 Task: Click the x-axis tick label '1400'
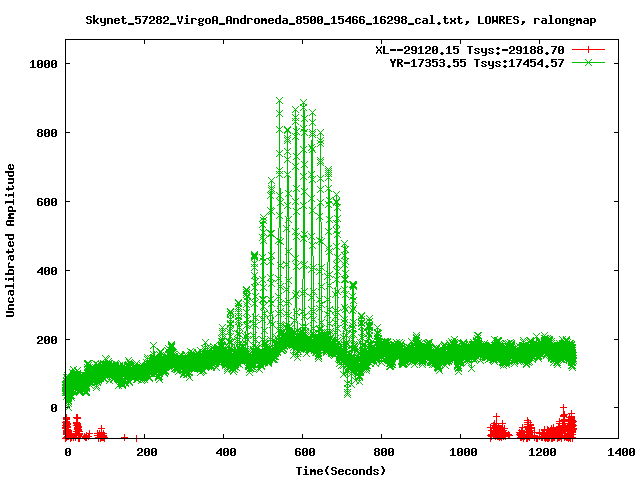(x=621, y=452)
